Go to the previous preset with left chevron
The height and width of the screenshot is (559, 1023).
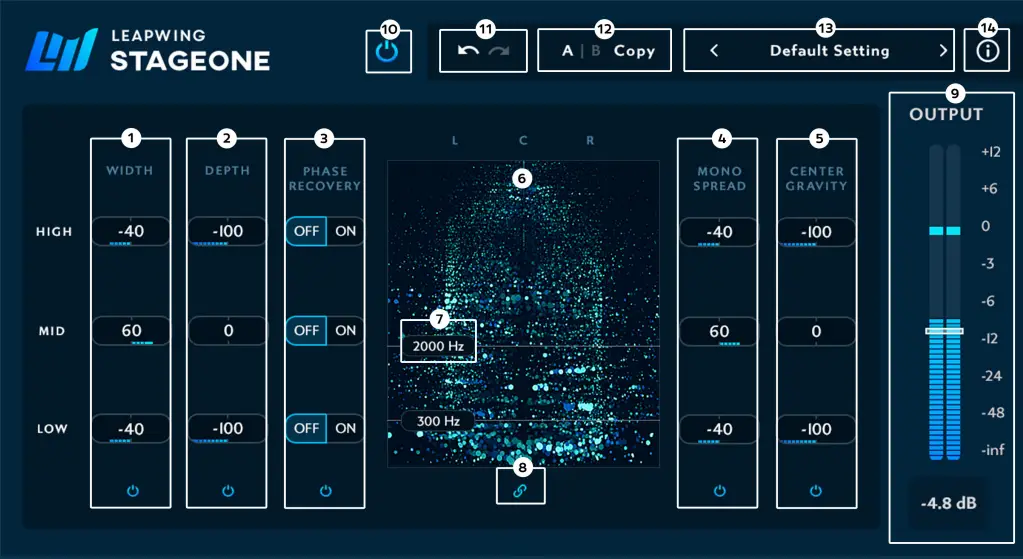point(714,51)
